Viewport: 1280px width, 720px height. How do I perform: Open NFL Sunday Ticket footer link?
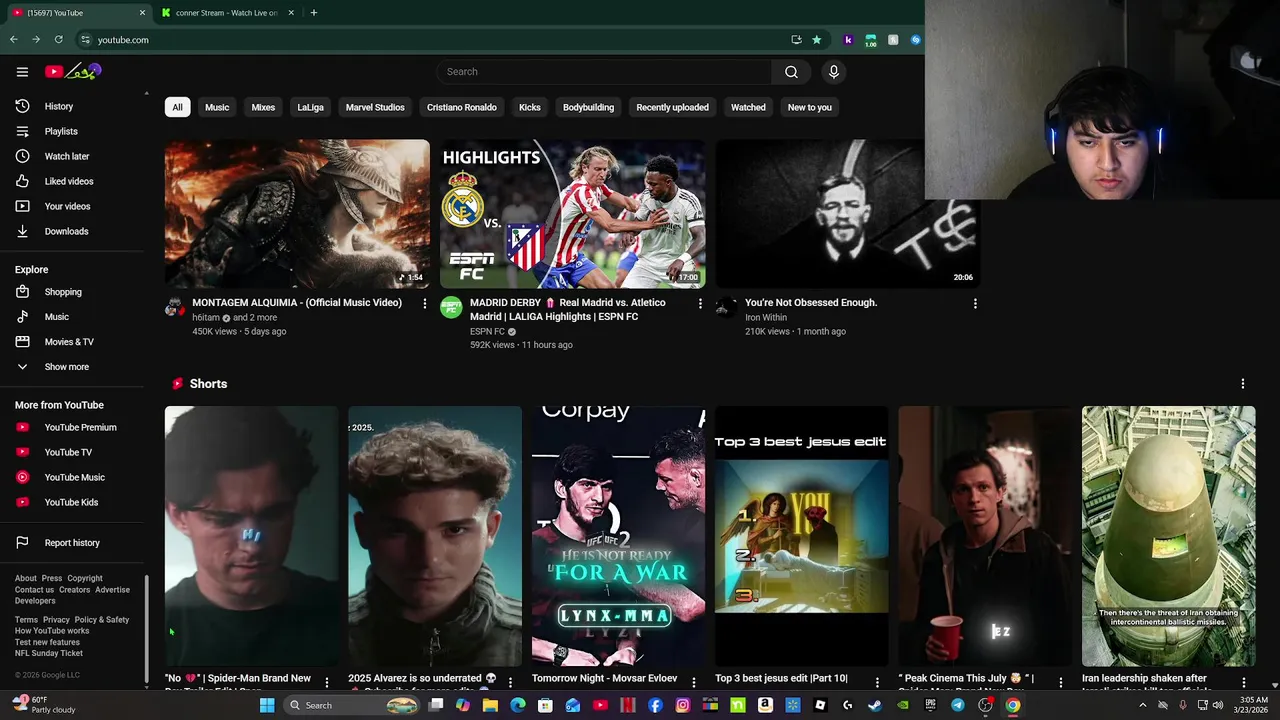49,653
